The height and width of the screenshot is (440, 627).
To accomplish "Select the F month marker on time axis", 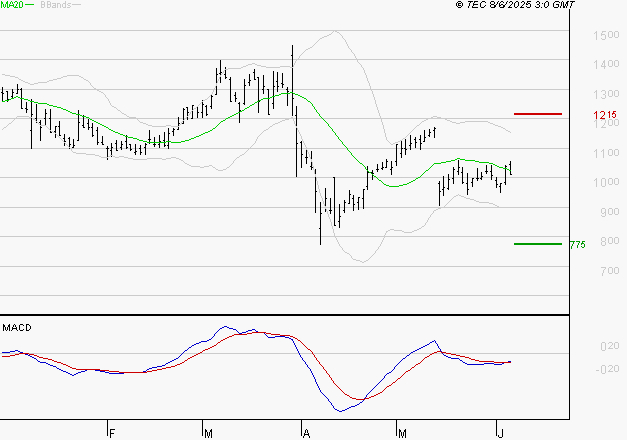I will click(112, 433).
